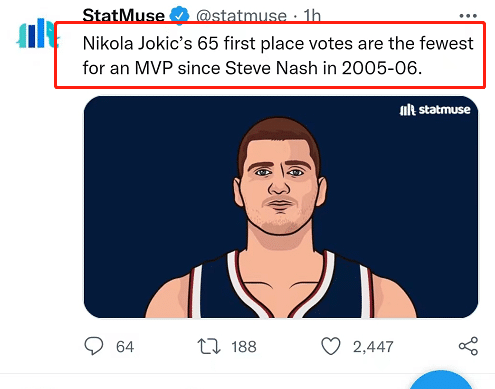Open the @statmuse handle link

241,16
